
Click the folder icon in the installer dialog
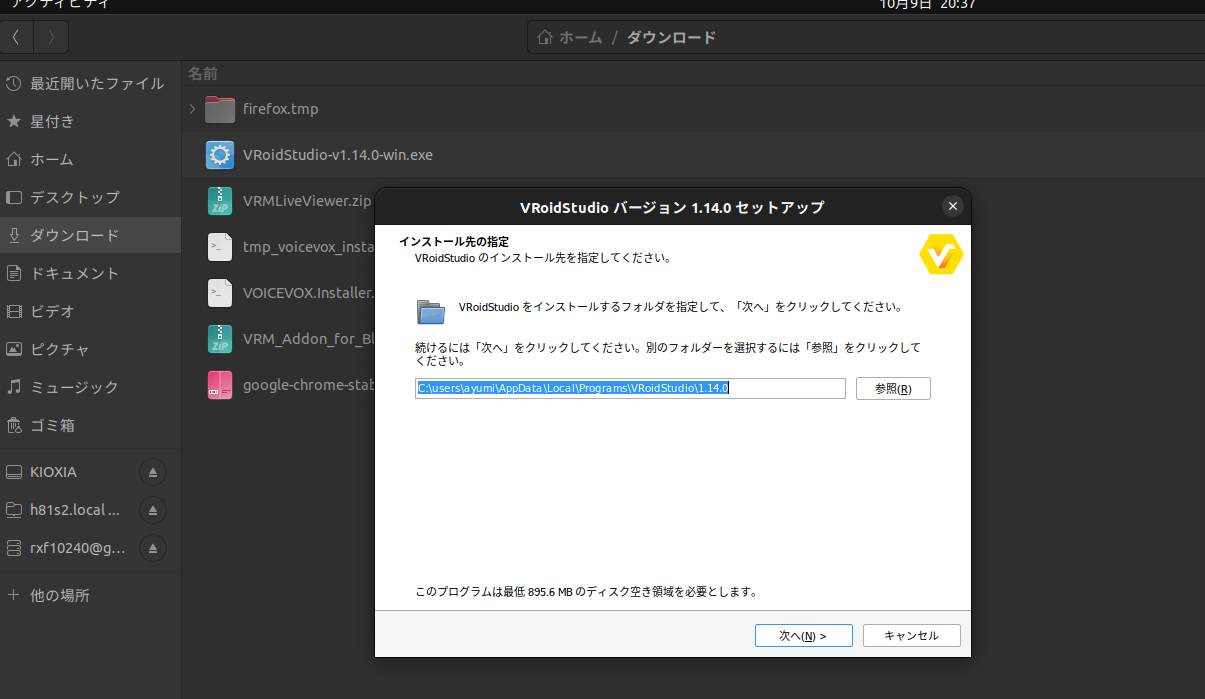pyautogui.click(x=431, y=312)
